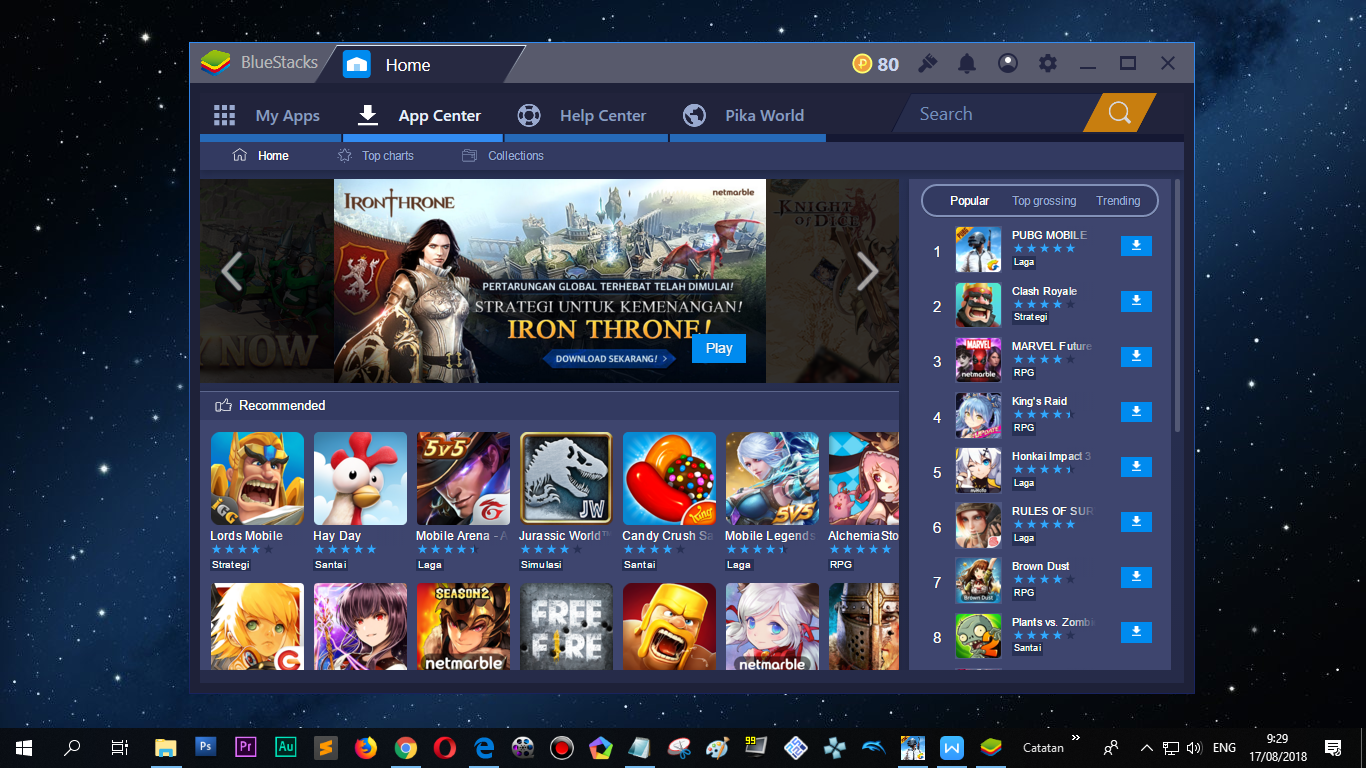Open the Jurassic World app icon

tap(566, 478)
